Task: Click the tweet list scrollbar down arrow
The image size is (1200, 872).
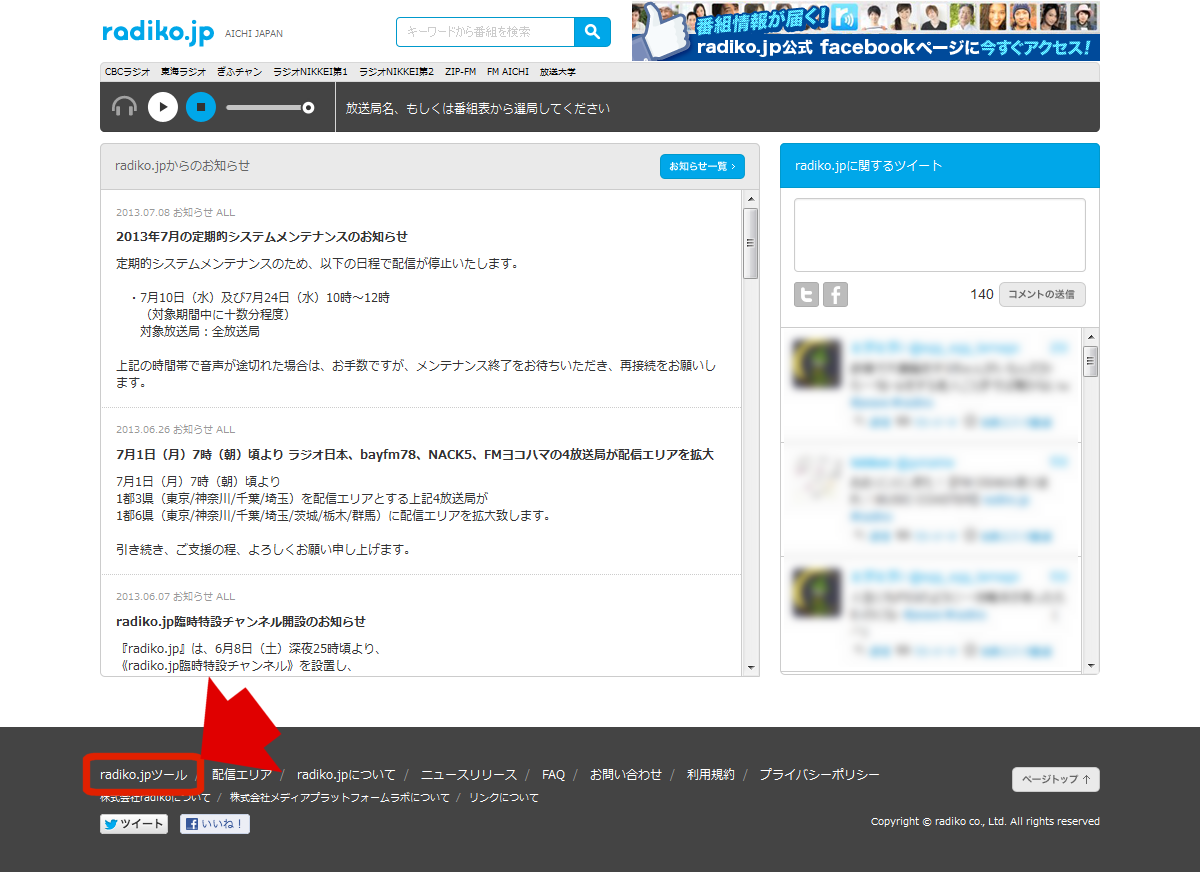Action: click(x=1091, y=665)
